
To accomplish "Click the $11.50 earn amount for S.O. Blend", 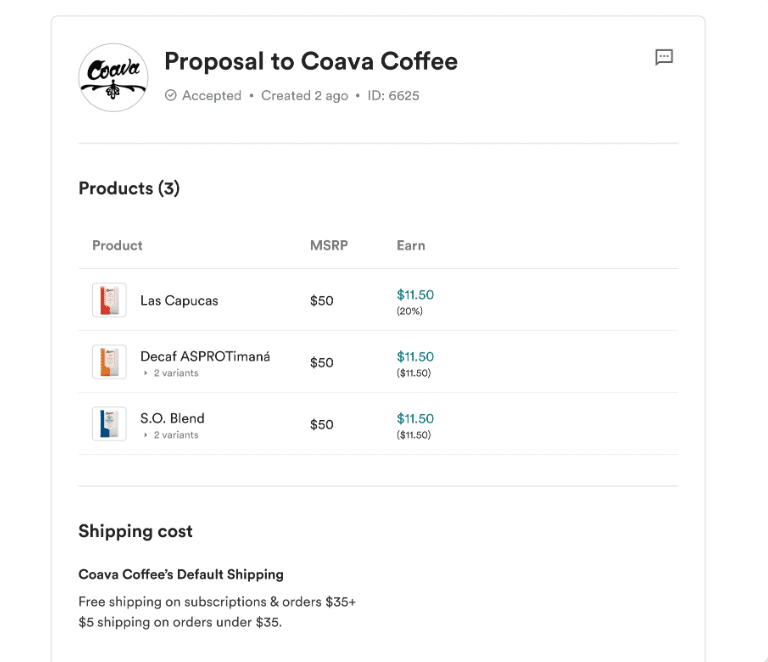I will (x=415, y=419).
